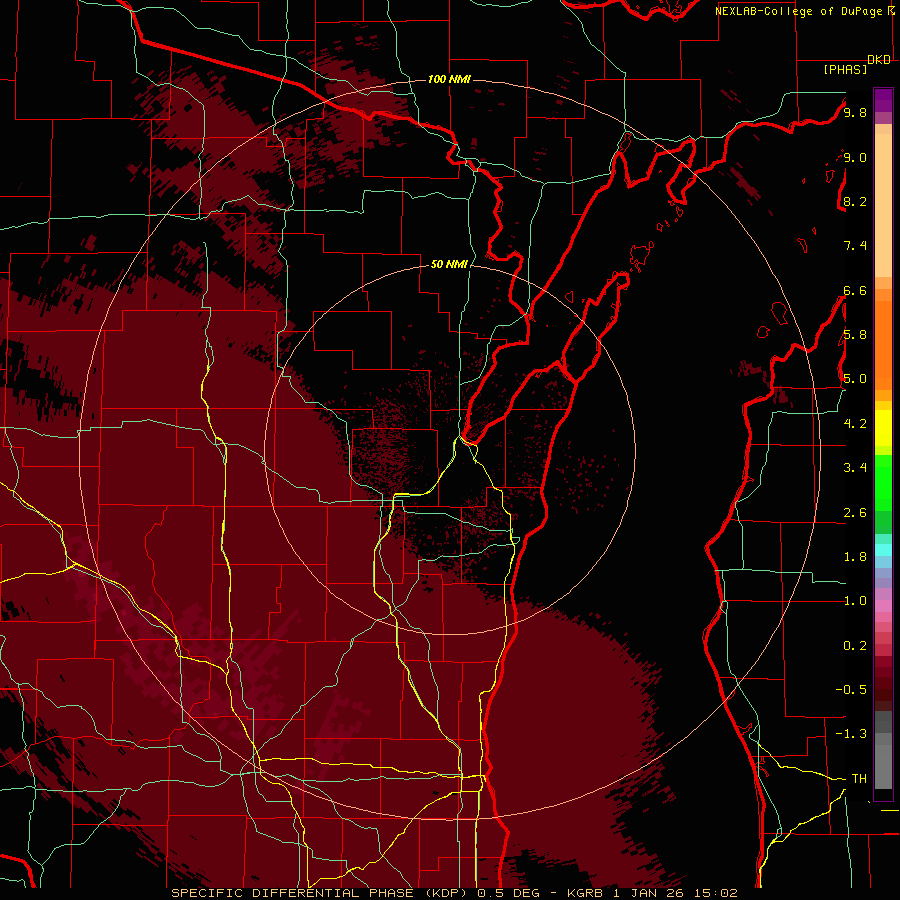Click the 4.2 legend value
Viewport: 900px width, 900px height.
click(x=855, y=424)
